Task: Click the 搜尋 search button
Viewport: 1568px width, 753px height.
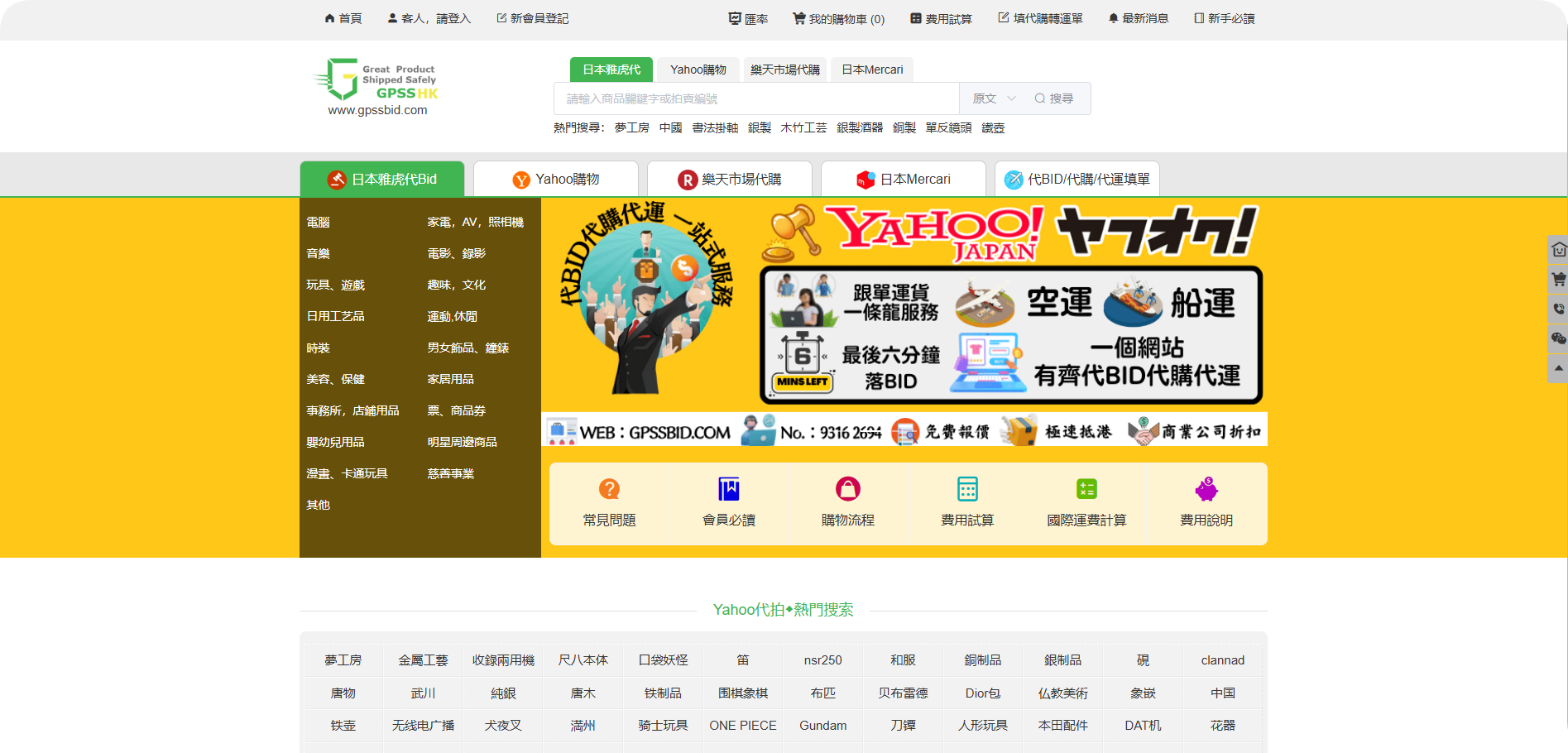Action: coord(1054,98)
